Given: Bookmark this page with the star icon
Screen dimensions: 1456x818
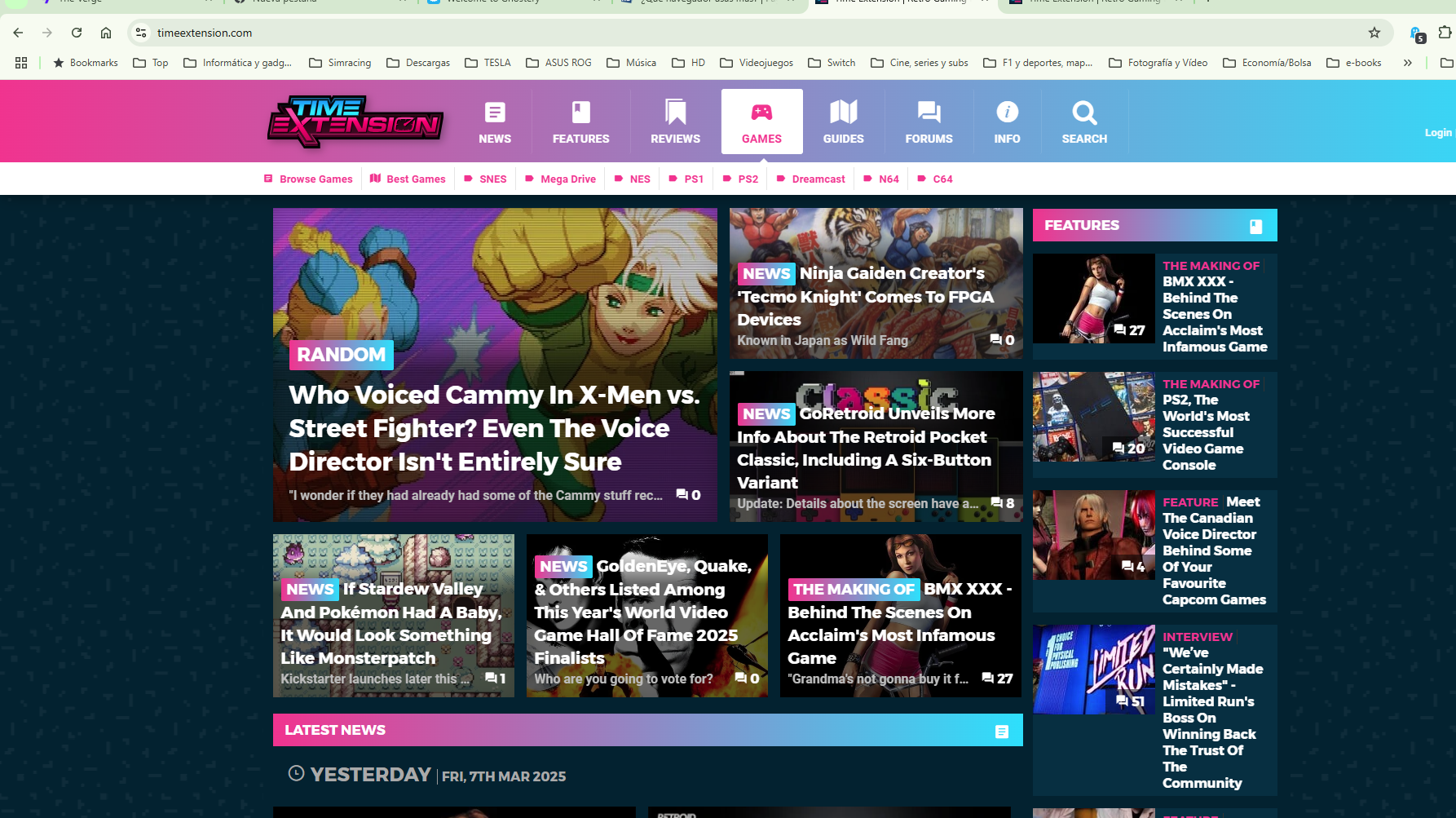Looking at the screenshot, I should coord(1374,33).
